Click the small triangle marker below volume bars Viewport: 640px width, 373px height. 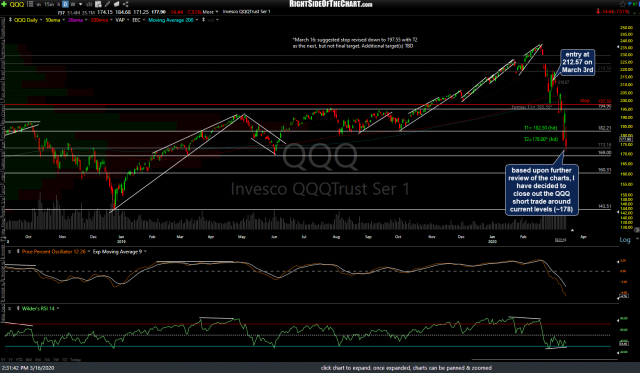coord(572,230)
